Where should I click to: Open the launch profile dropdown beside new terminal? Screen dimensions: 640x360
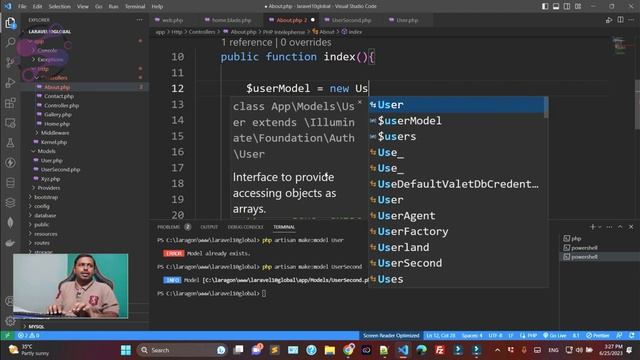click(x=600, y=227)
